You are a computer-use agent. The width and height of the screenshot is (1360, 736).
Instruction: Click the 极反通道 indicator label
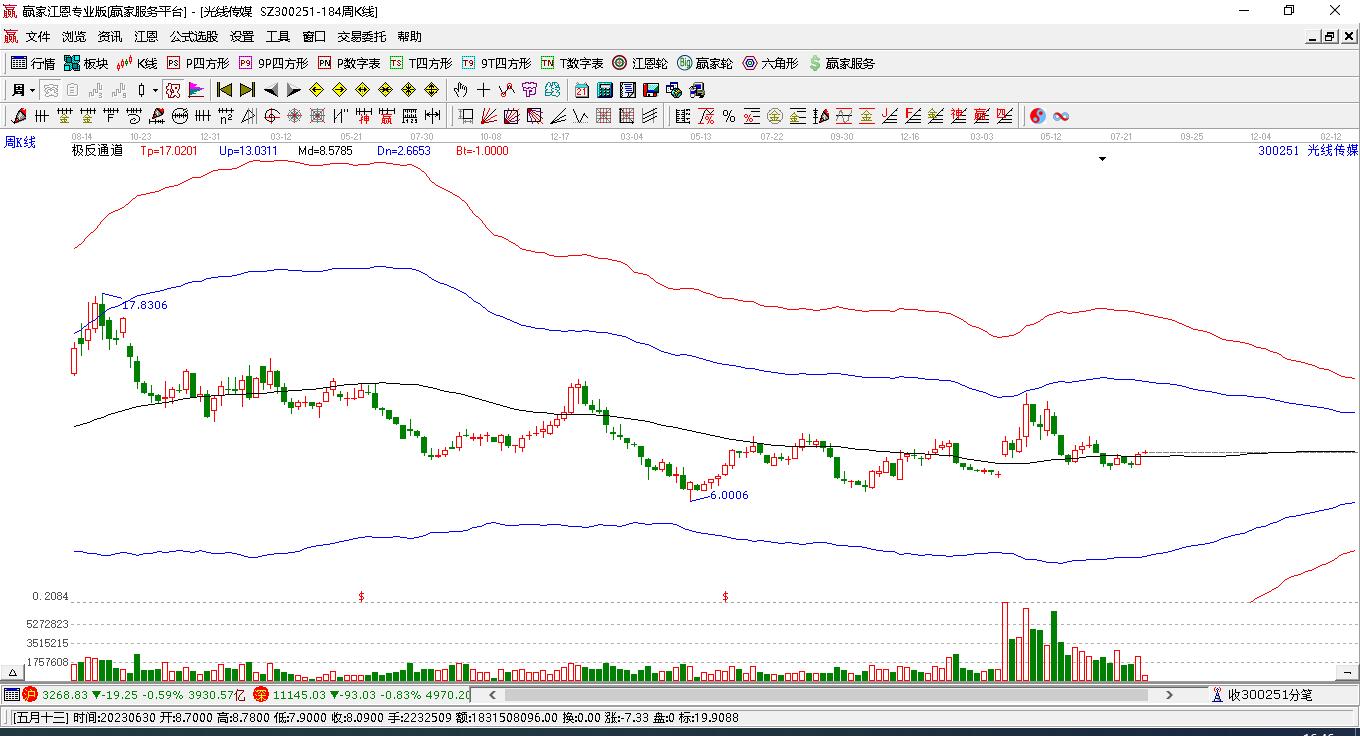97,151
